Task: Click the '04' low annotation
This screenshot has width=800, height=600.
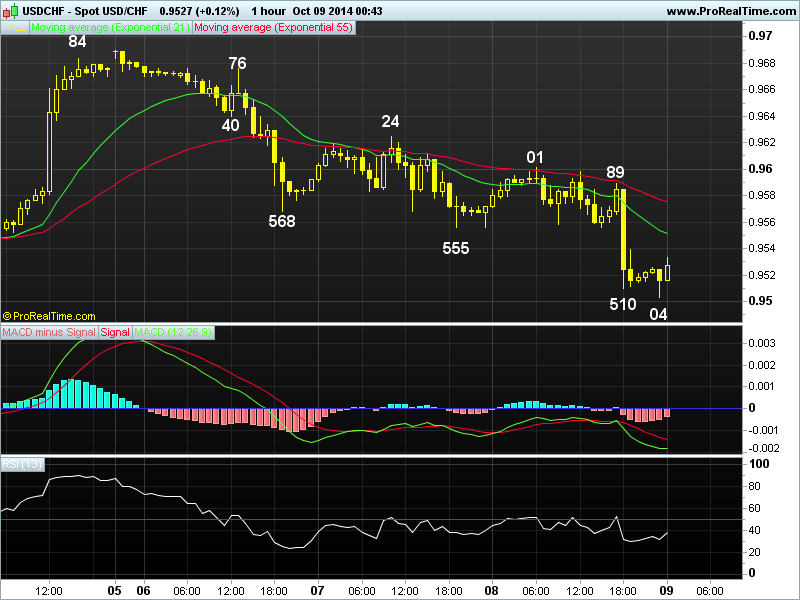Action: [x=658, y=314]
